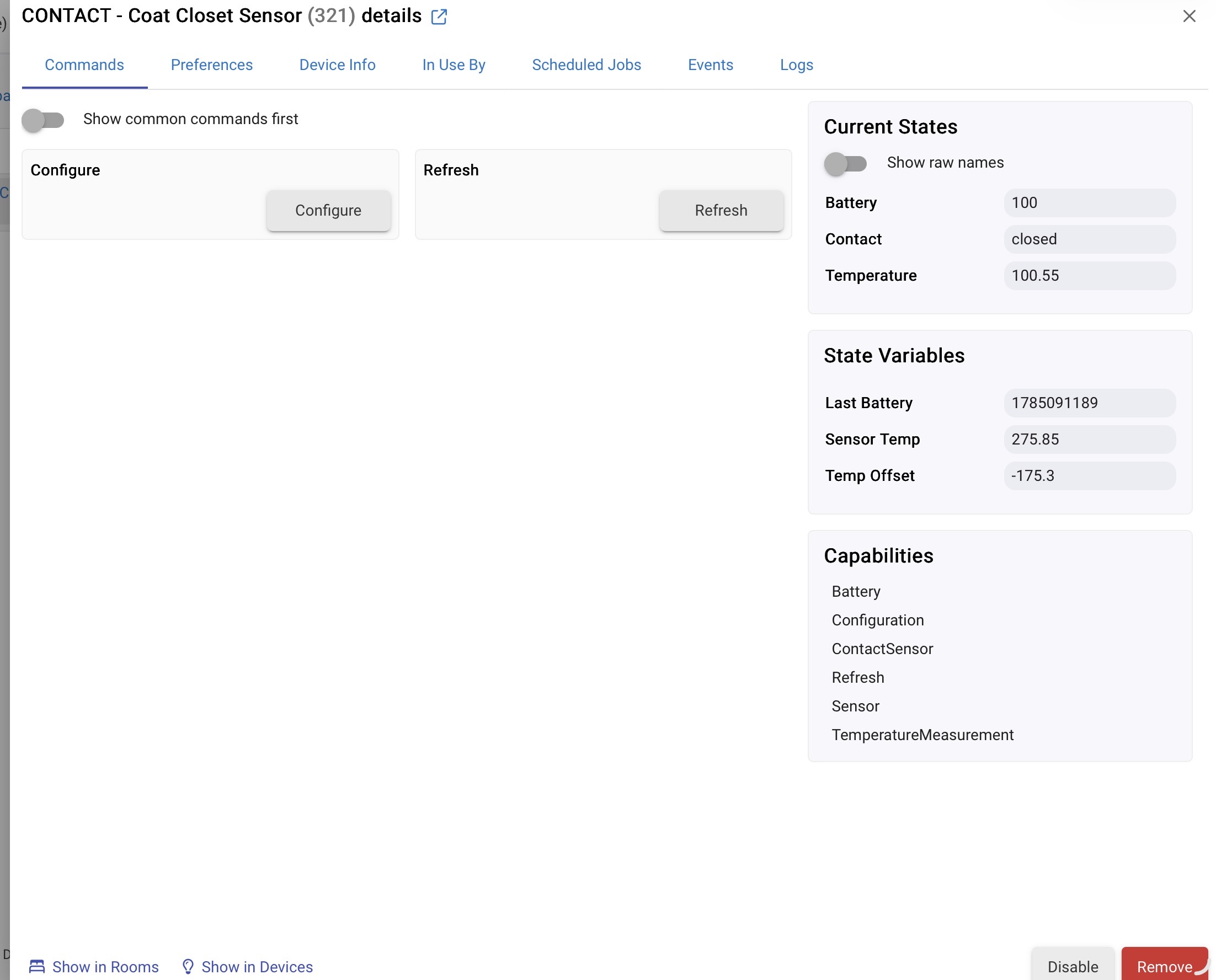Click the Refresh command button
Image resolution: width=1216 pixels, height=980 pixels.
721,211
